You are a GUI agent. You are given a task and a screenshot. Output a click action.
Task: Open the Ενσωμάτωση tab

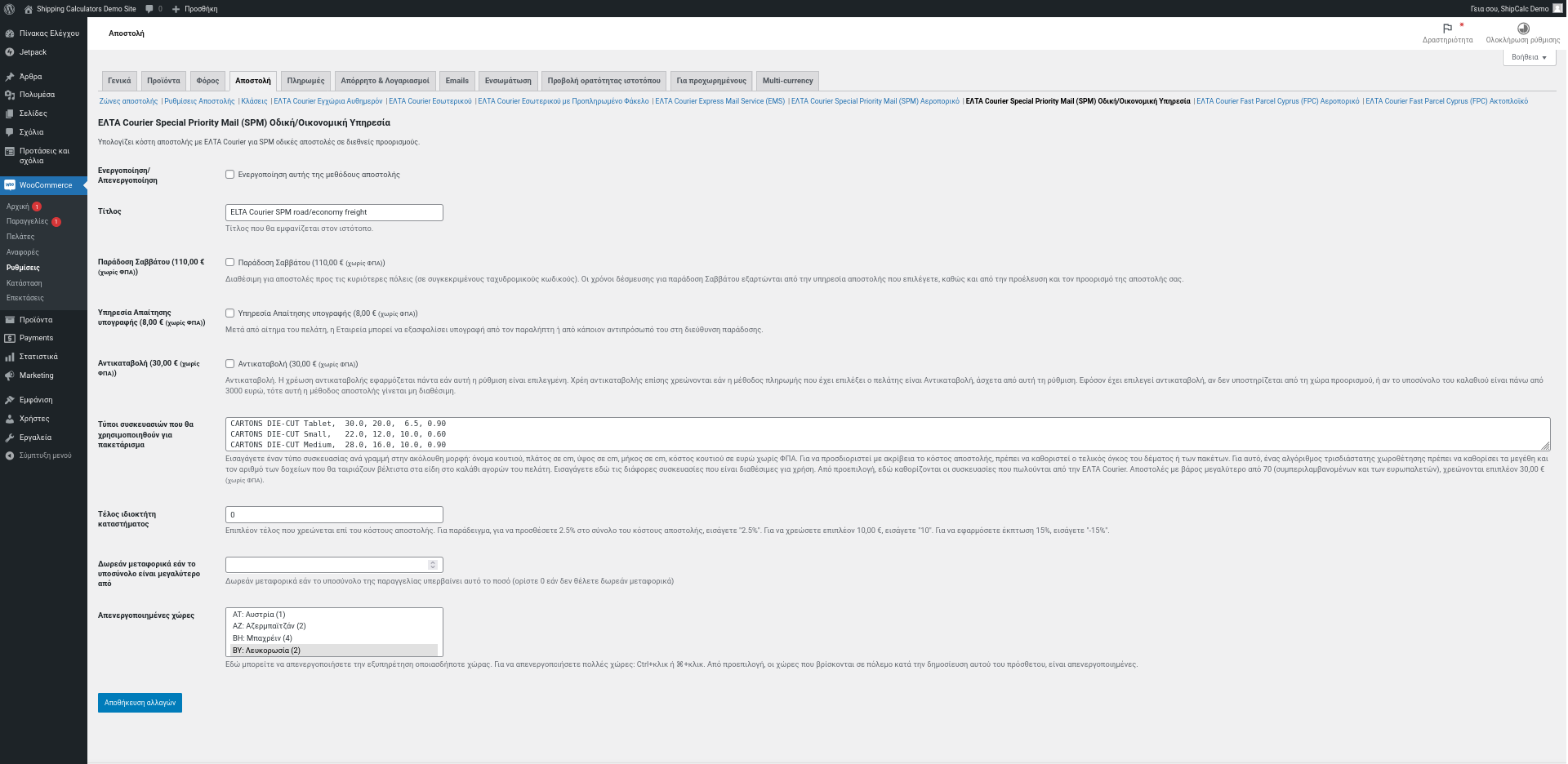click(508, 81)
